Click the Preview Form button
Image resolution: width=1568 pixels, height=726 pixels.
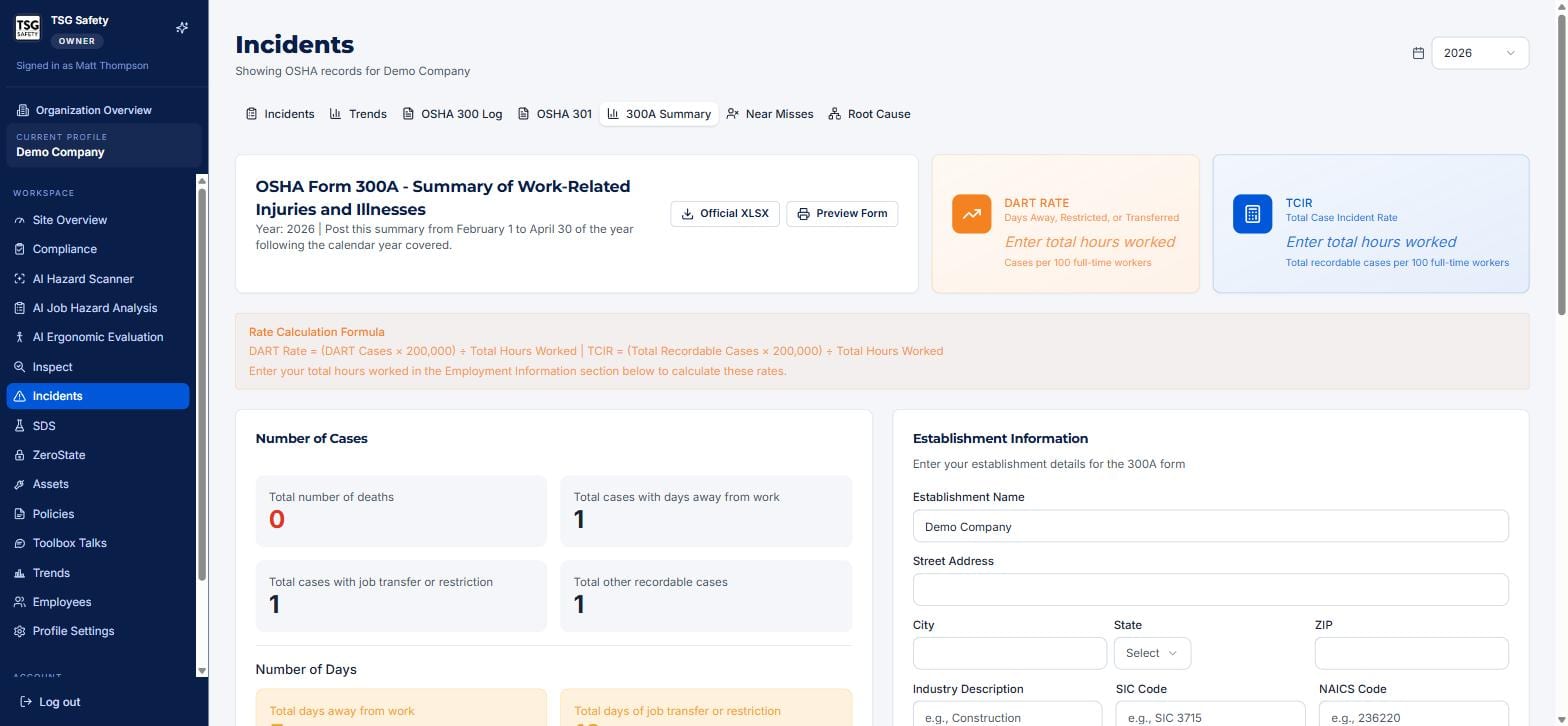tap(842, 214)
